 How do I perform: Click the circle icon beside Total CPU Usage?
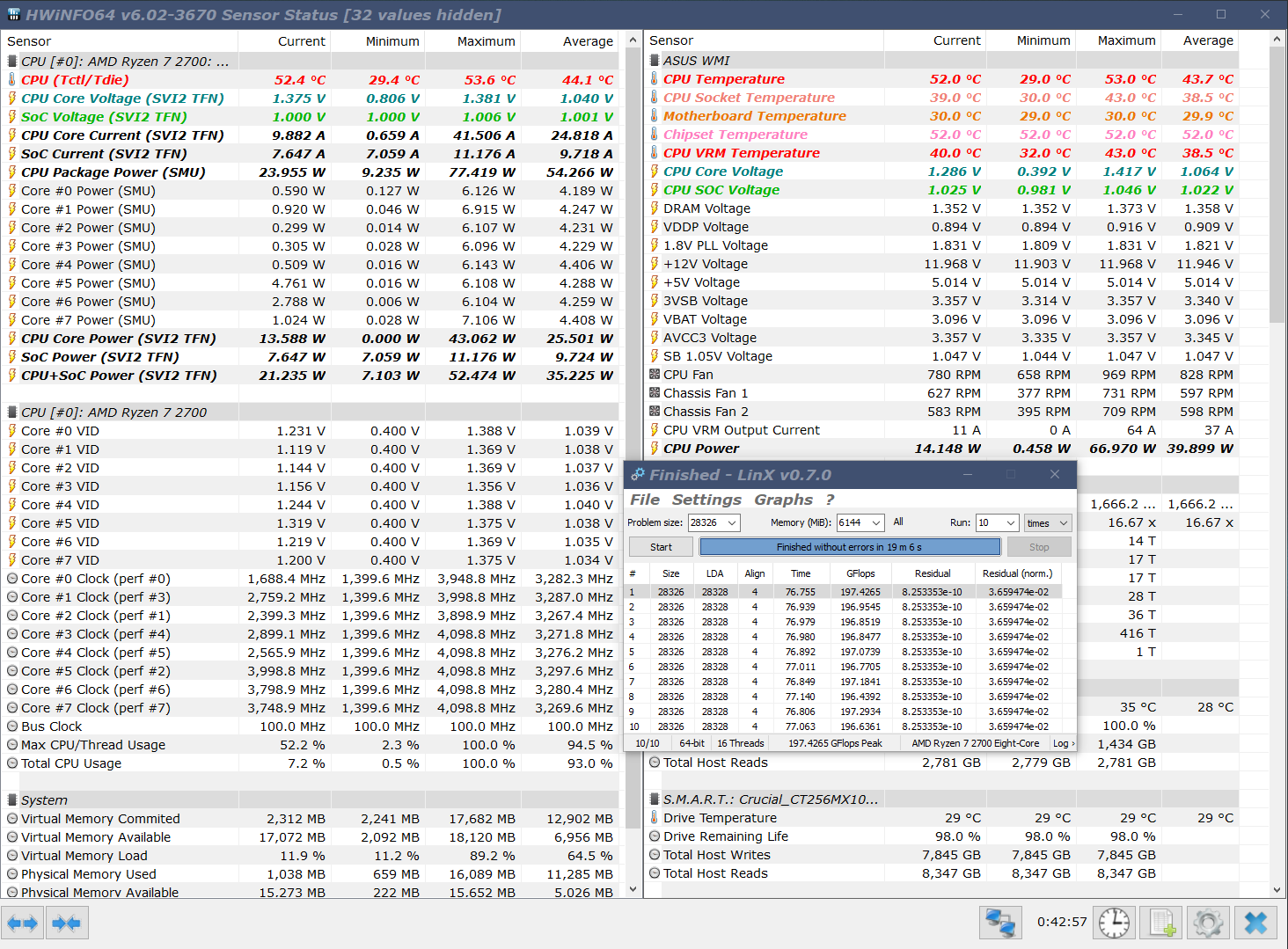click(12, 763)
